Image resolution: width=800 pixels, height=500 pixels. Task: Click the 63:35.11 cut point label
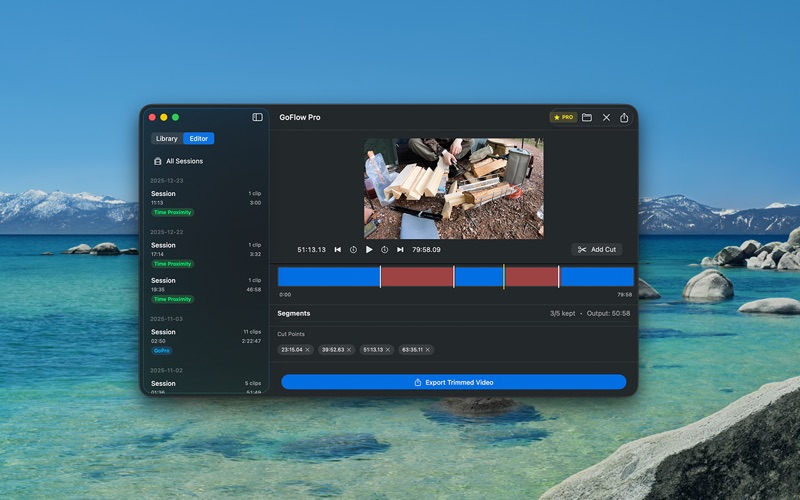coord(412,350)
